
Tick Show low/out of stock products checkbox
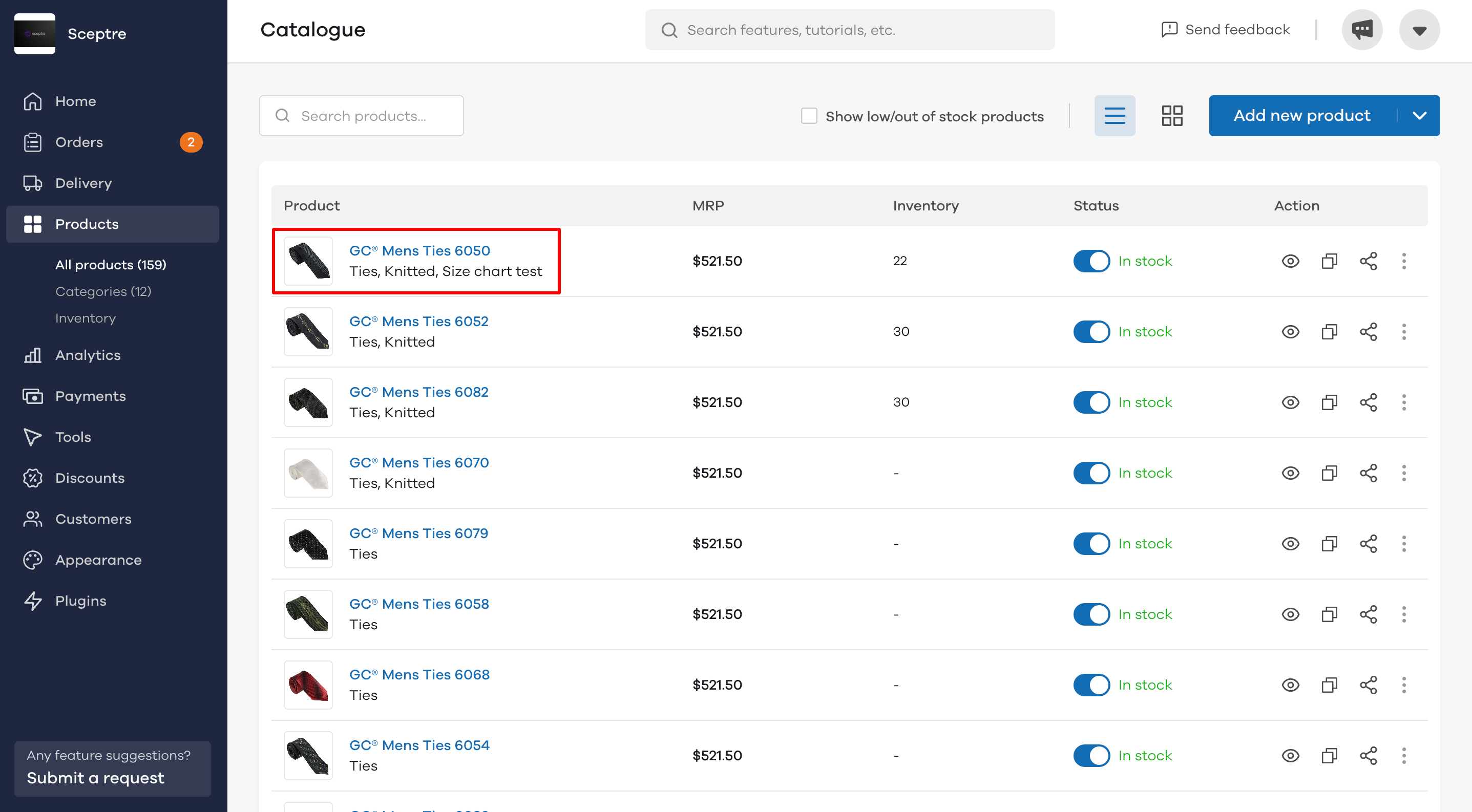[x=809, y=116]
